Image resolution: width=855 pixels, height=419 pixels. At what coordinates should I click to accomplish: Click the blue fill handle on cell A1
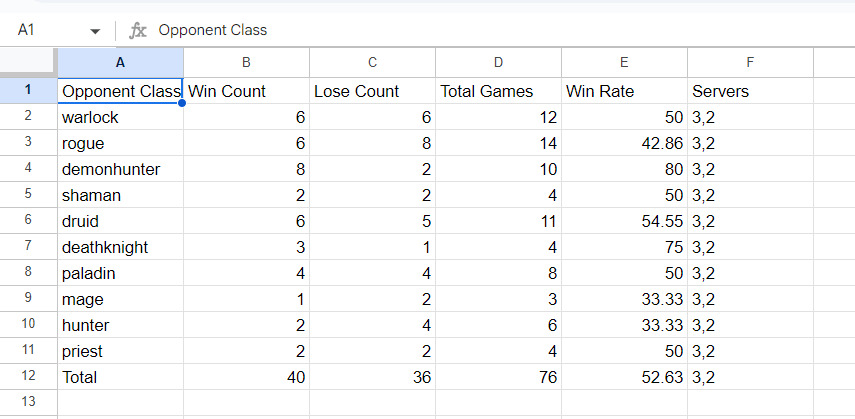tap(182, 103)
